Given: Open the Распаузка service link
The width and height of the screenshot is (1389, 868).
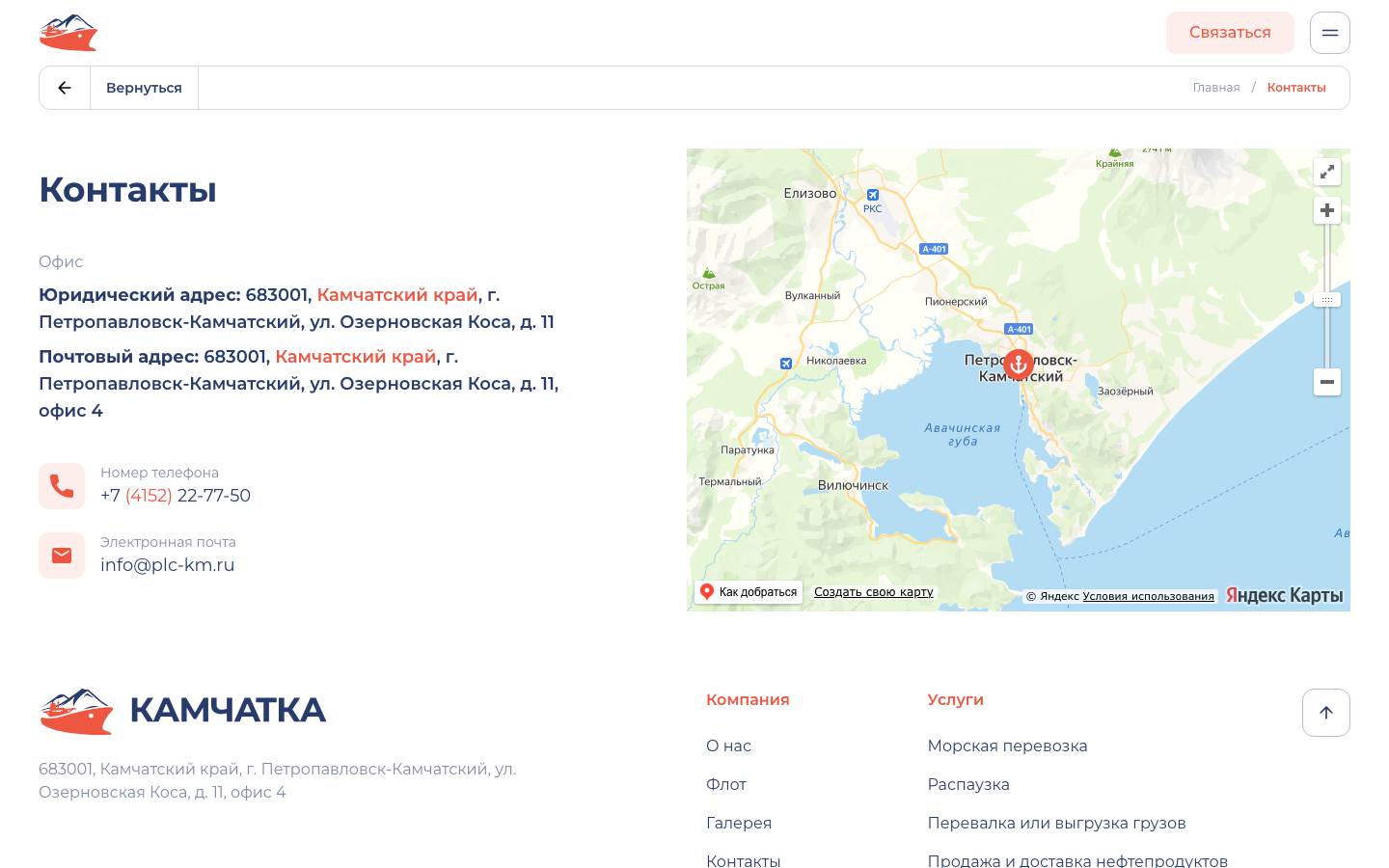Looking at the screenshot, I should [x=968, y=784].
